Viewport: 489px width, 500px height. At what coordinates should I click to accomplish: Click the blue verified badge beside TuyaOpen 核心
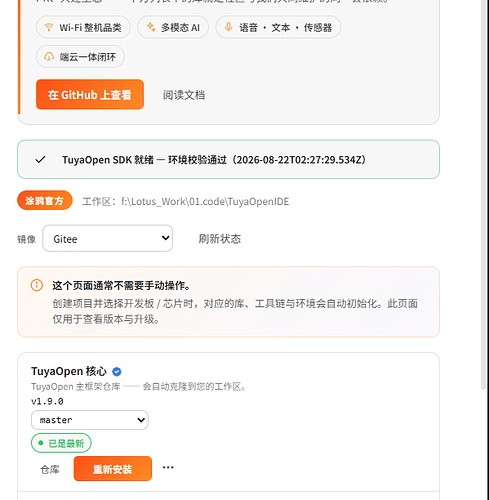(117, 371)
